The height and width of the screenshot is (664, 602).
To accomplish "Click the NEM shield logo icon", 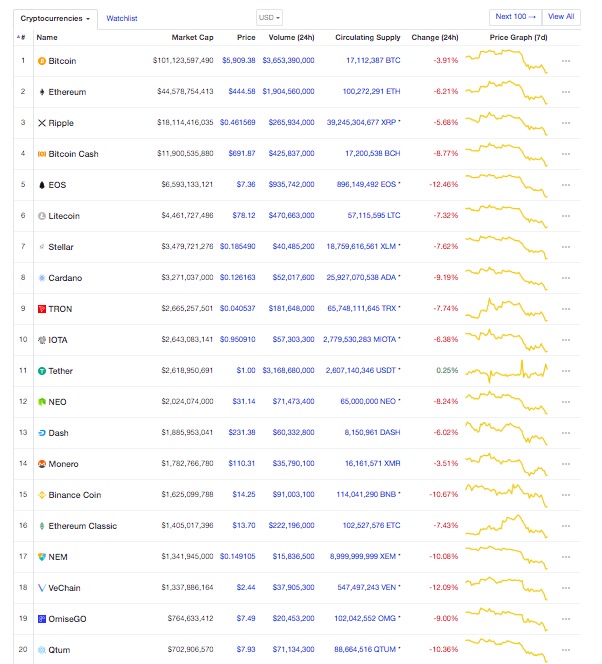I will (41, 557).
